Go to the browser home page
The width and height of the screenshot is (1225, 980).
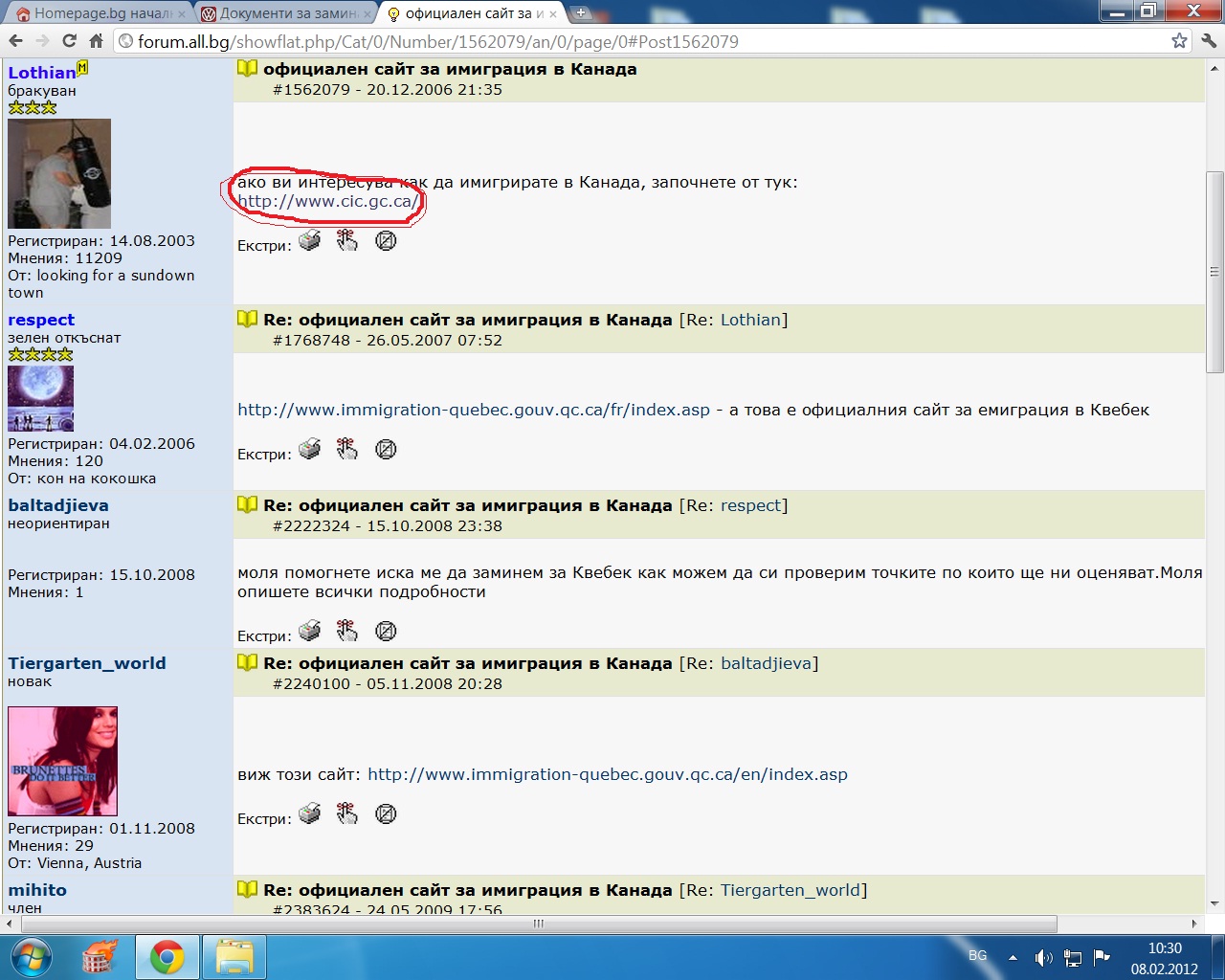pos(96,41)
